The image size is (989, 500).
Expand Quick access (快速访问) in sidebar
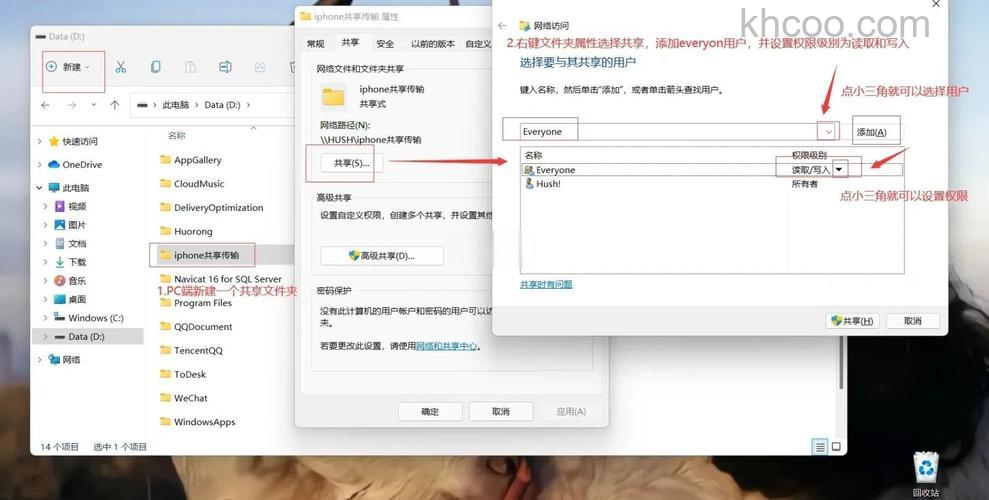[40, 141]
